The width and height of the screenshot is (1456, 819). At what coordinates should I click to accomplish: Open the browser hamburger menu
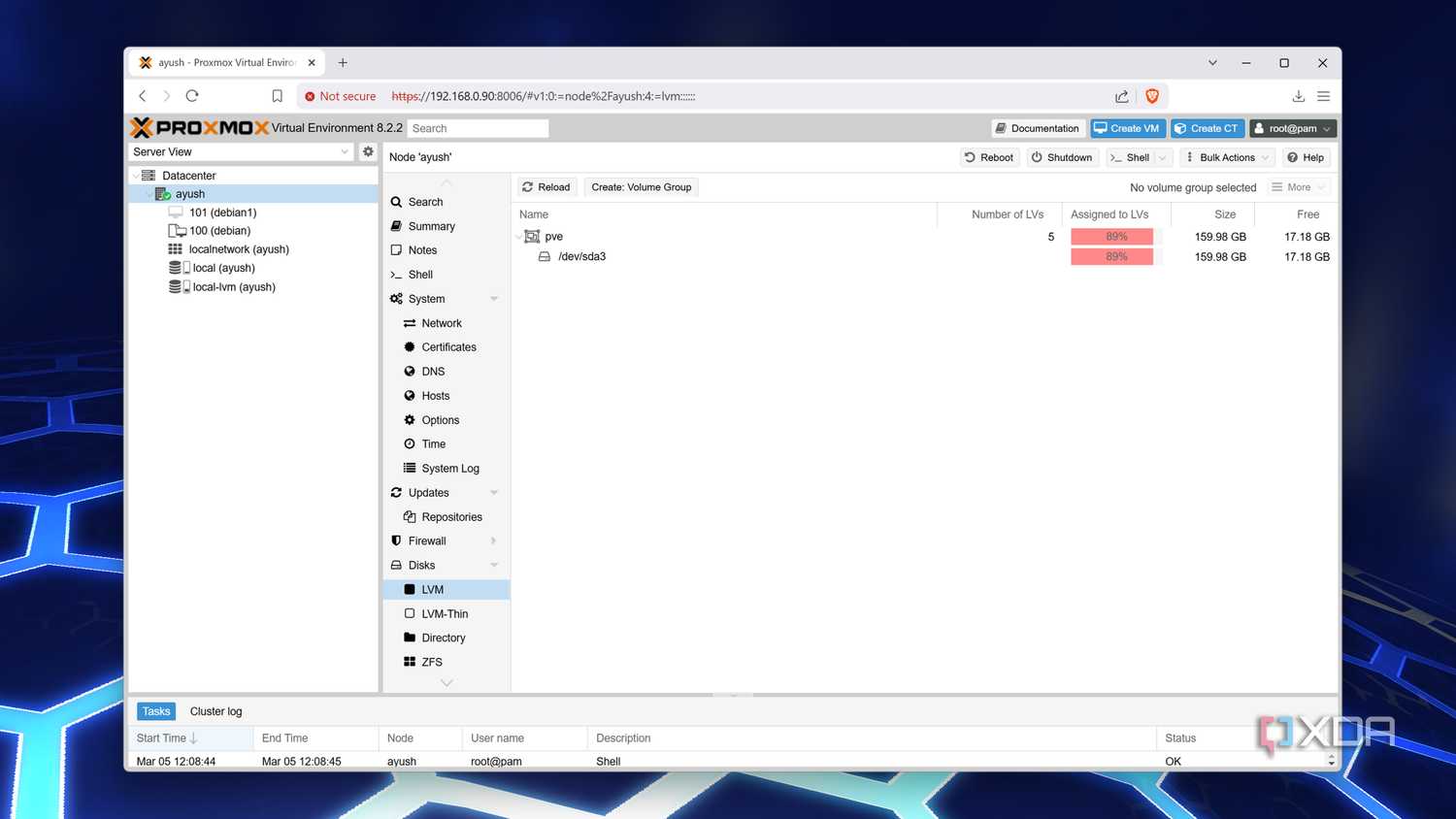tap(1323, 96)
